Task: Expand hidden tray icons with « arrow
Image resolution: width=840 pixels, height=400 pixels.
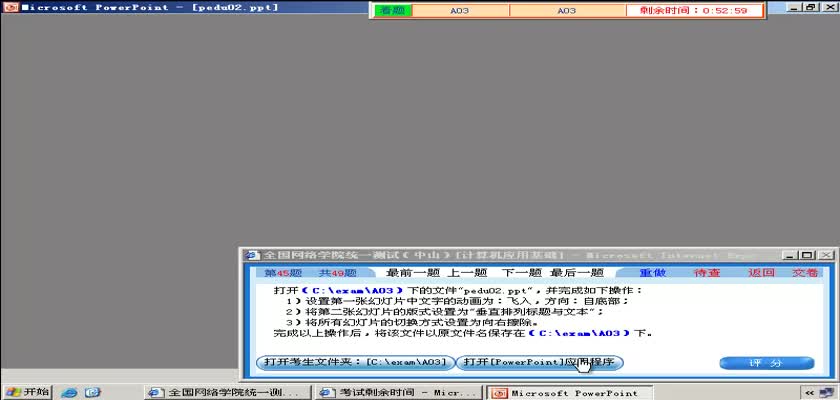Action: click(809, 393)
